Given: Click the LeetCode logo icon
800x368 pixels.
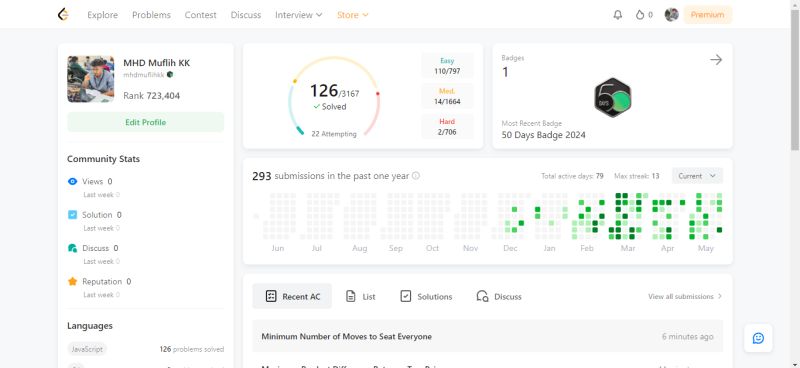Looking at the screenshot, I should pos(63,15).
